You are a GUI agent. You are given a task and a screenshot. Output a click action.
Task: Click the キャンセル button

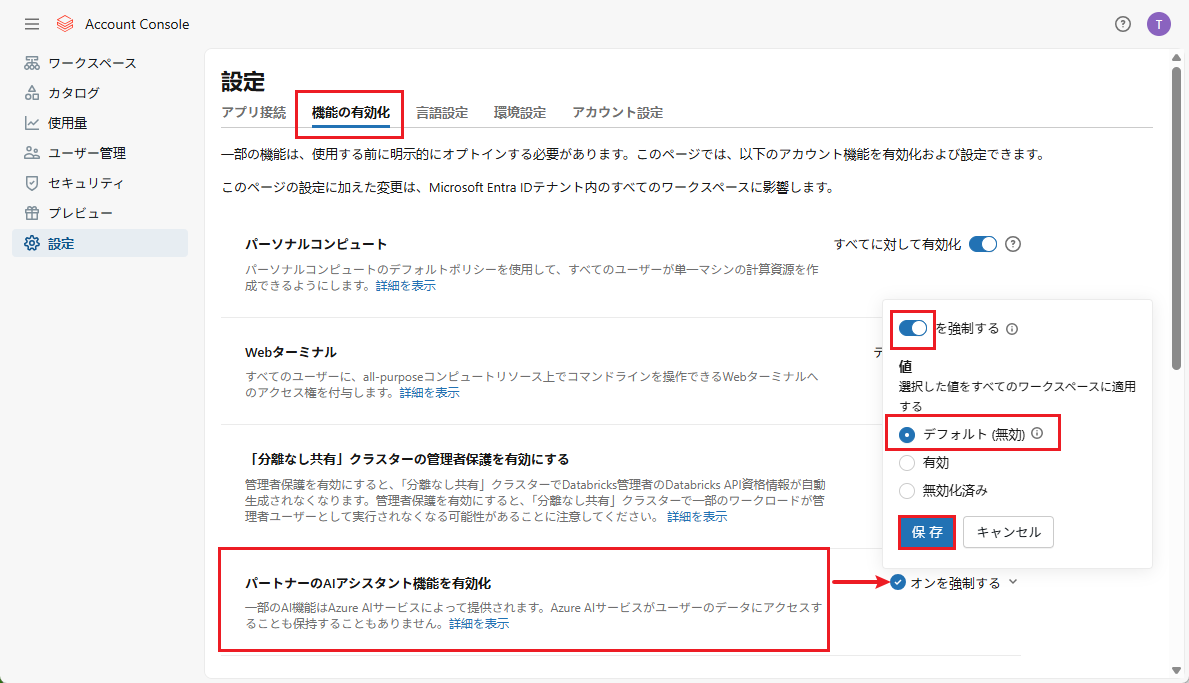click(x=1008, y=533)
